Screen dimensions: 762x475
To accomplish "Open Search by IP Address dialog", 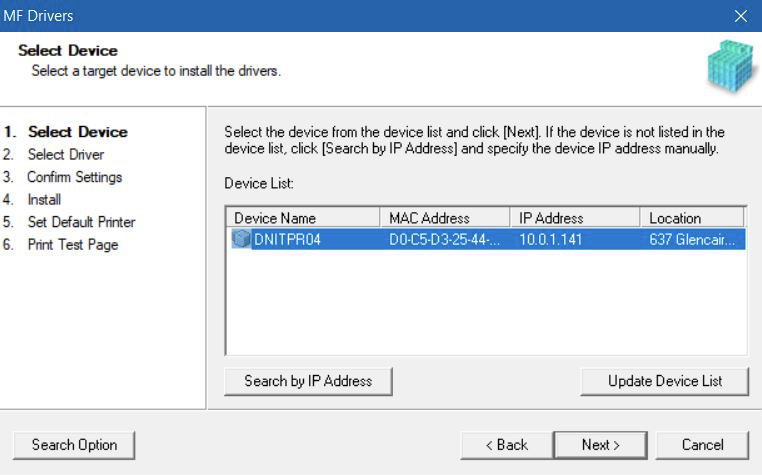I will coord(308,381).
